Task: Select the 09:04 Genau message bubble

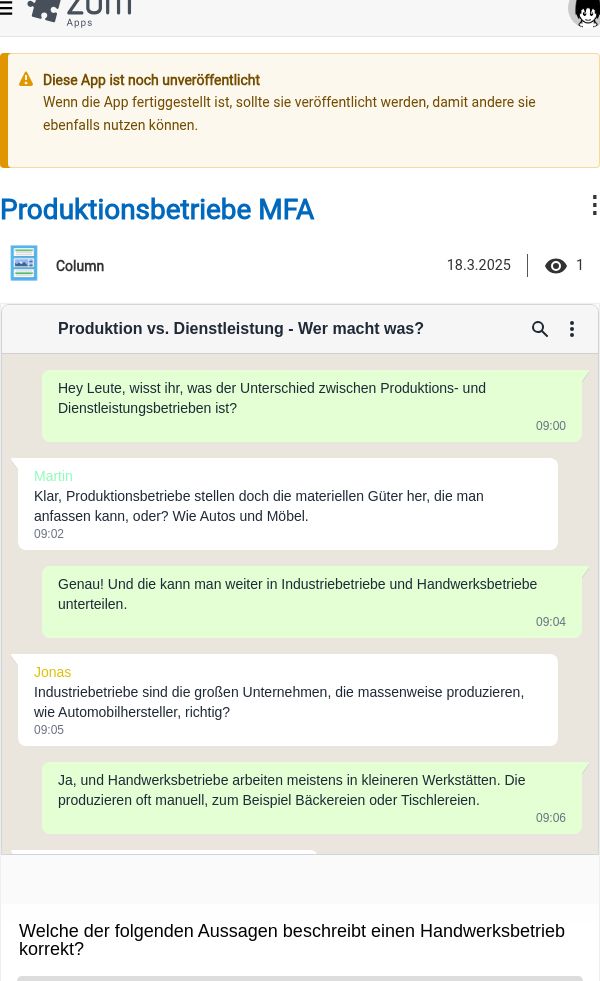Action: click(312, 602)
